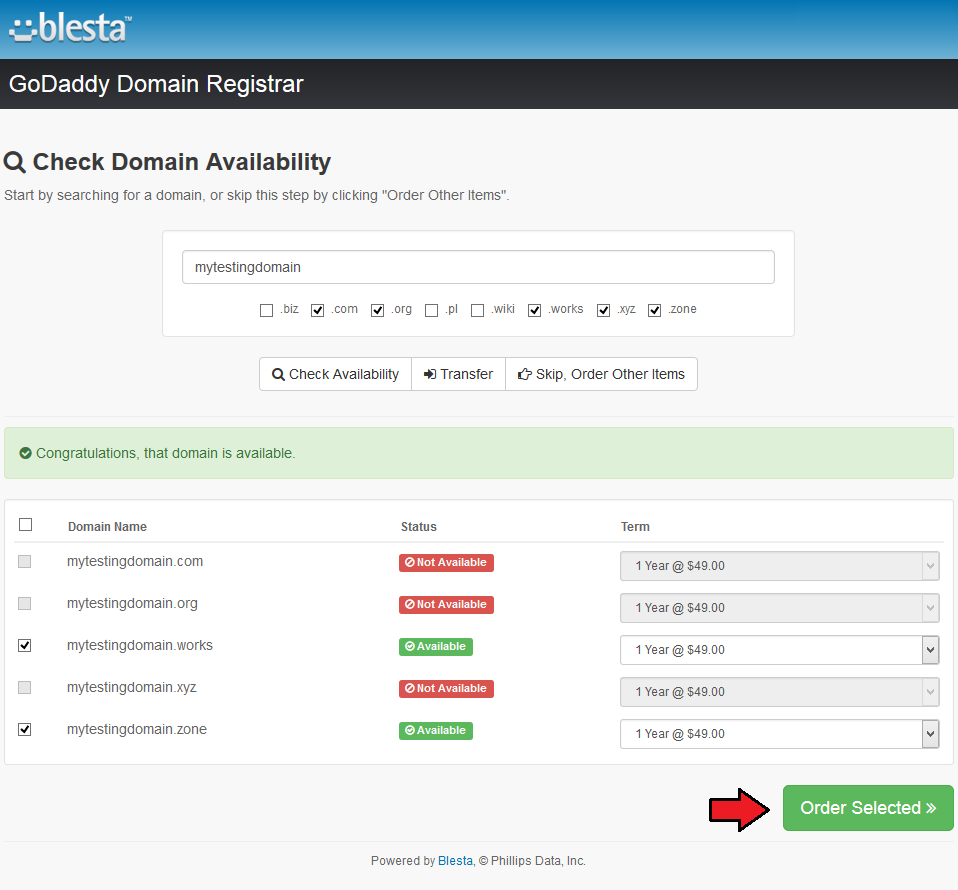Enable the .pl TLD checkbox
The width and height of the screenshot is (958, 890).
431,310
